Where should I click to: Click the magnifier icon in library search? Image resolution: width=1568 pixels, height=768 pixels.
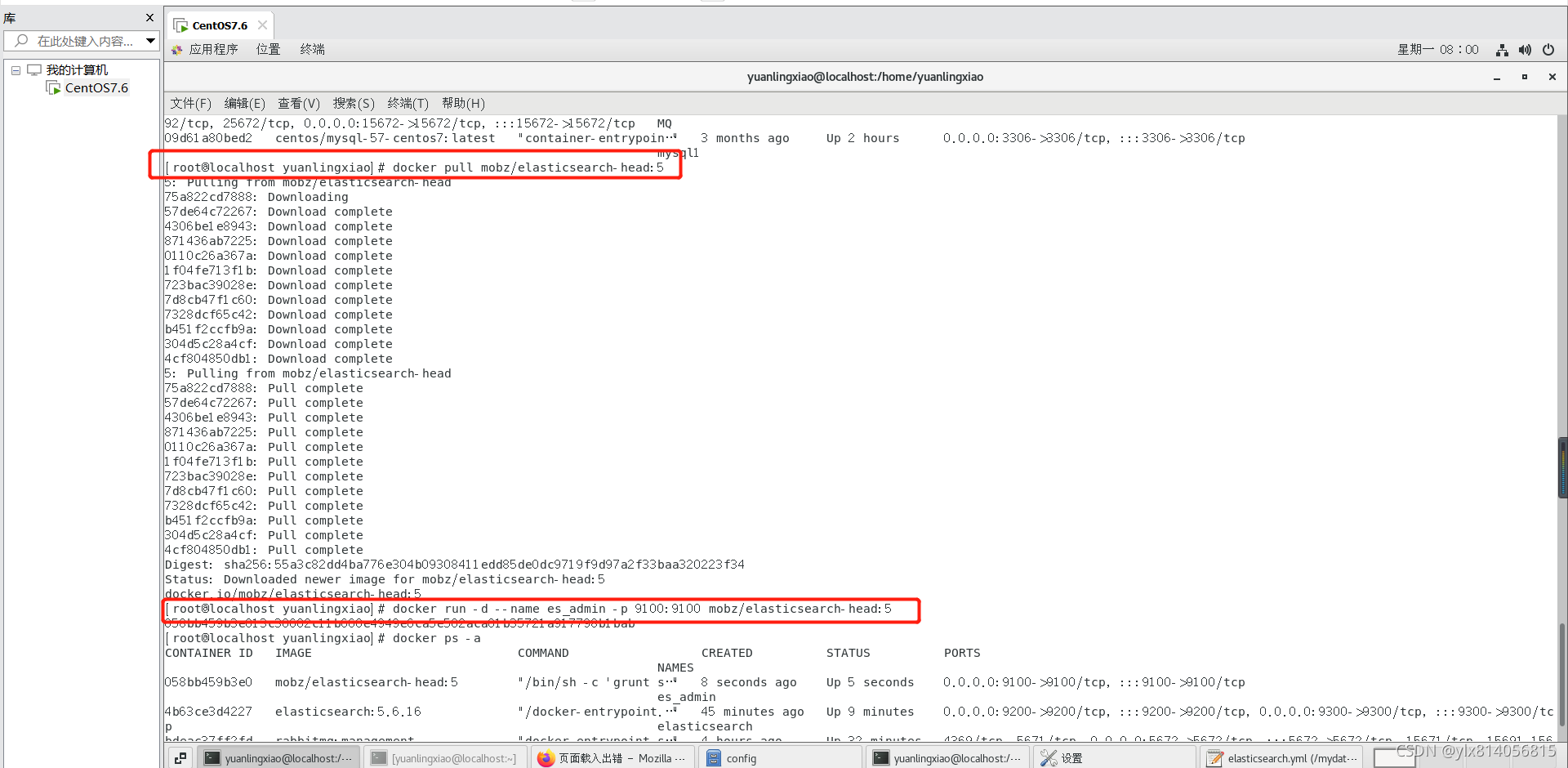tap(21, 41)
